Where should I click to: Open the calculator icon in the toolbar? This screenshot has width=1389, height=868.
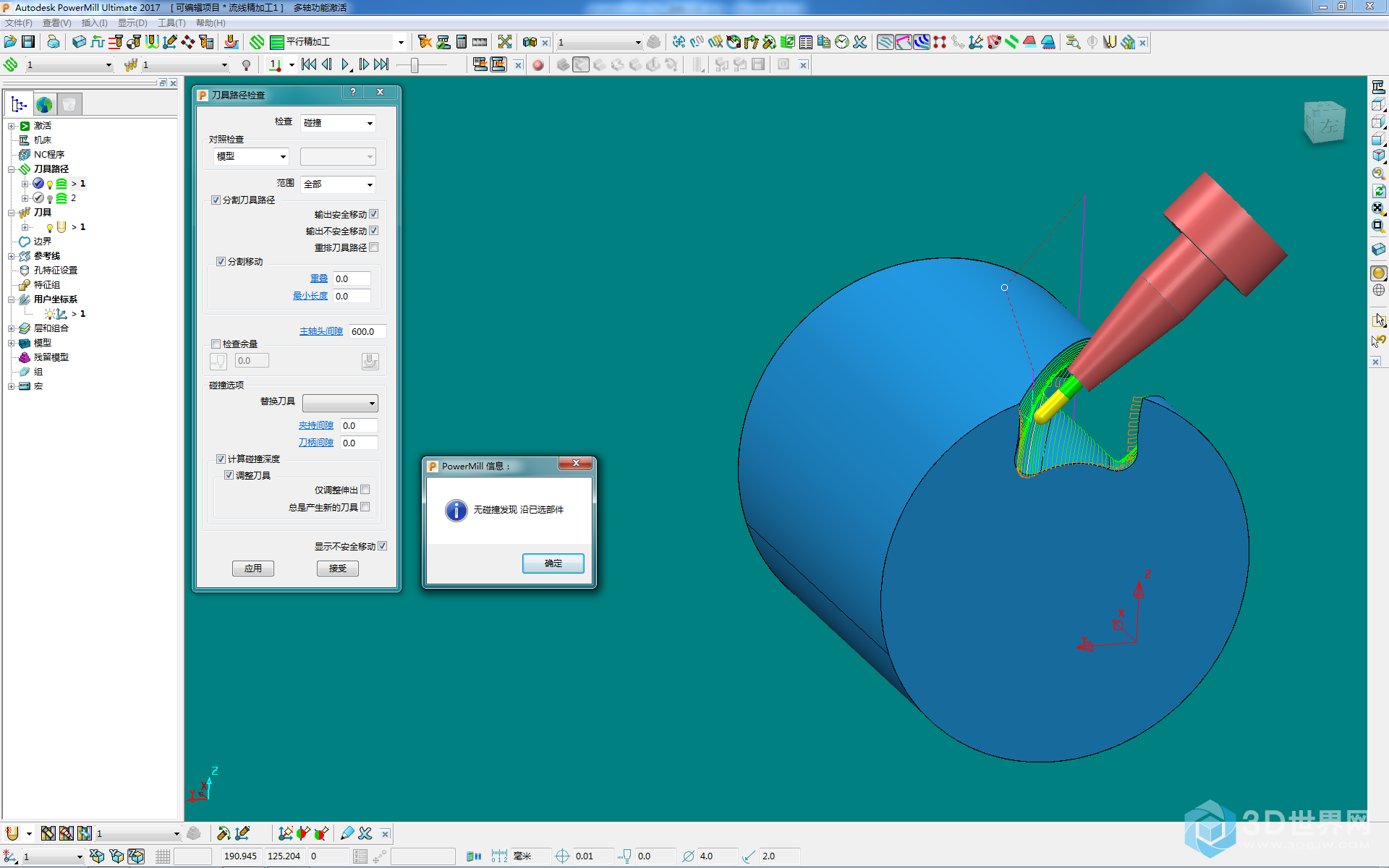[462, 42]
